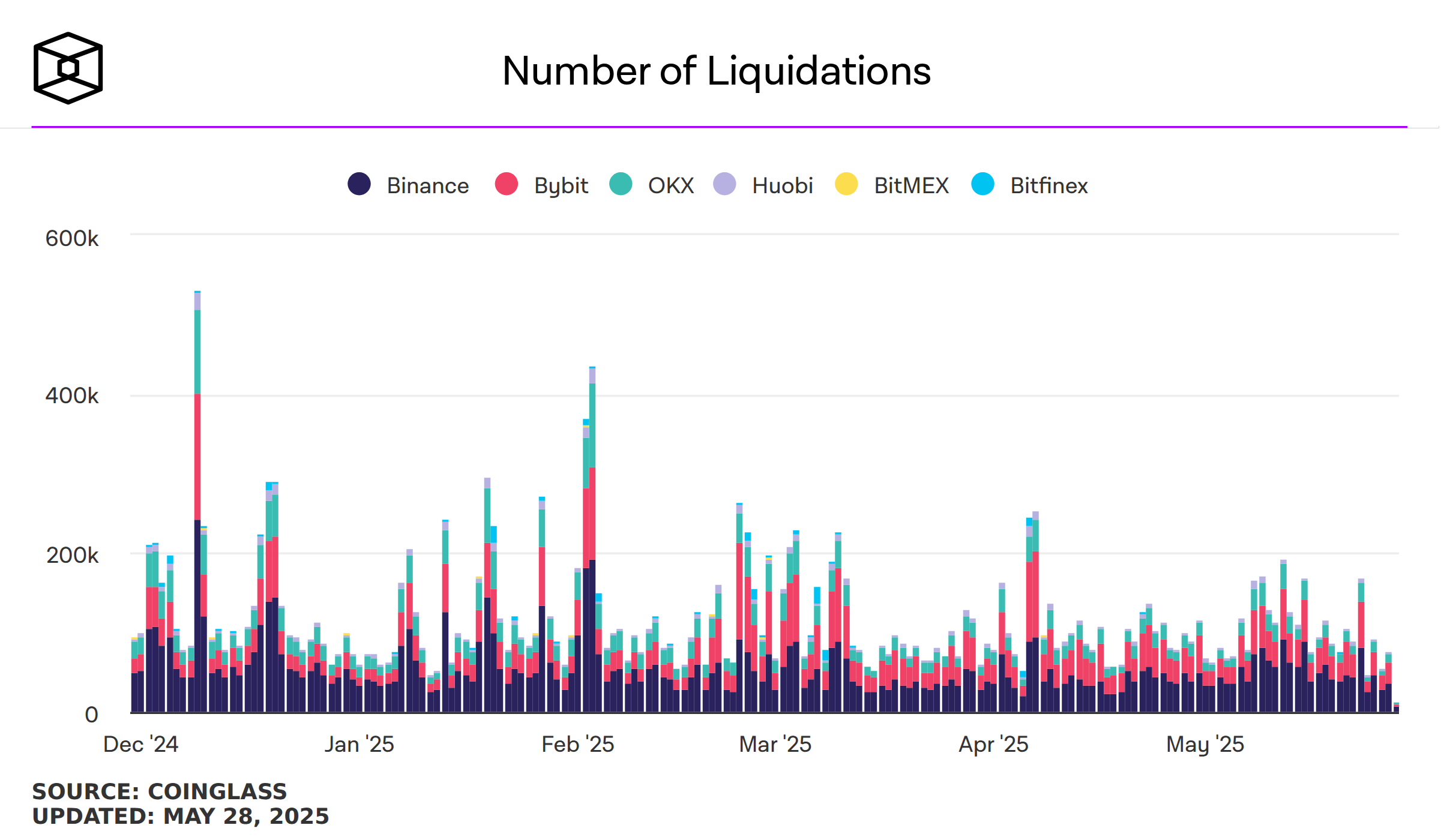Screen dimensions: 1441x840
Task: Click the 200k y-axis label
Action: [72, 556]
